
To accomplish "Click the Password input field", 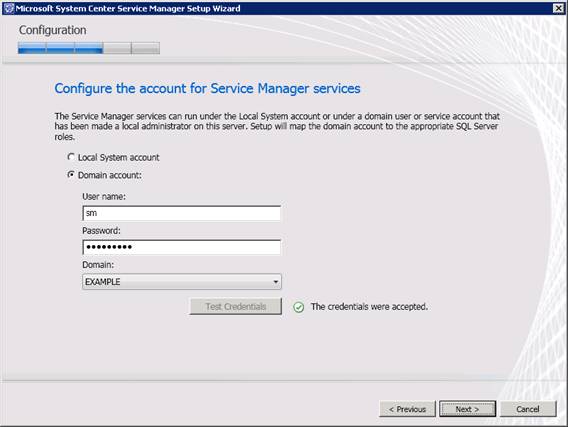I will click(x=181, y=247).
